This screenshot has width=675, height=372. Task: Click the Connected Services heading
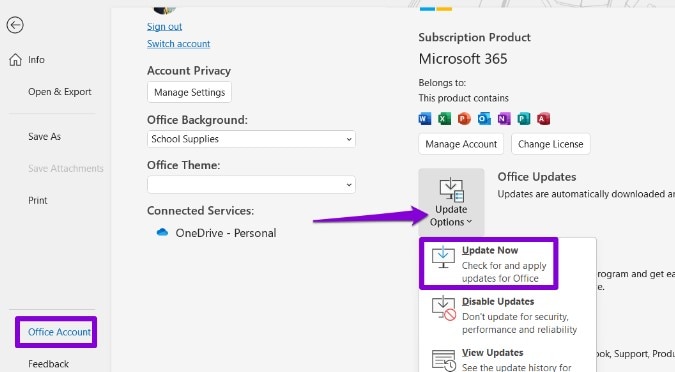click(200, 211)
